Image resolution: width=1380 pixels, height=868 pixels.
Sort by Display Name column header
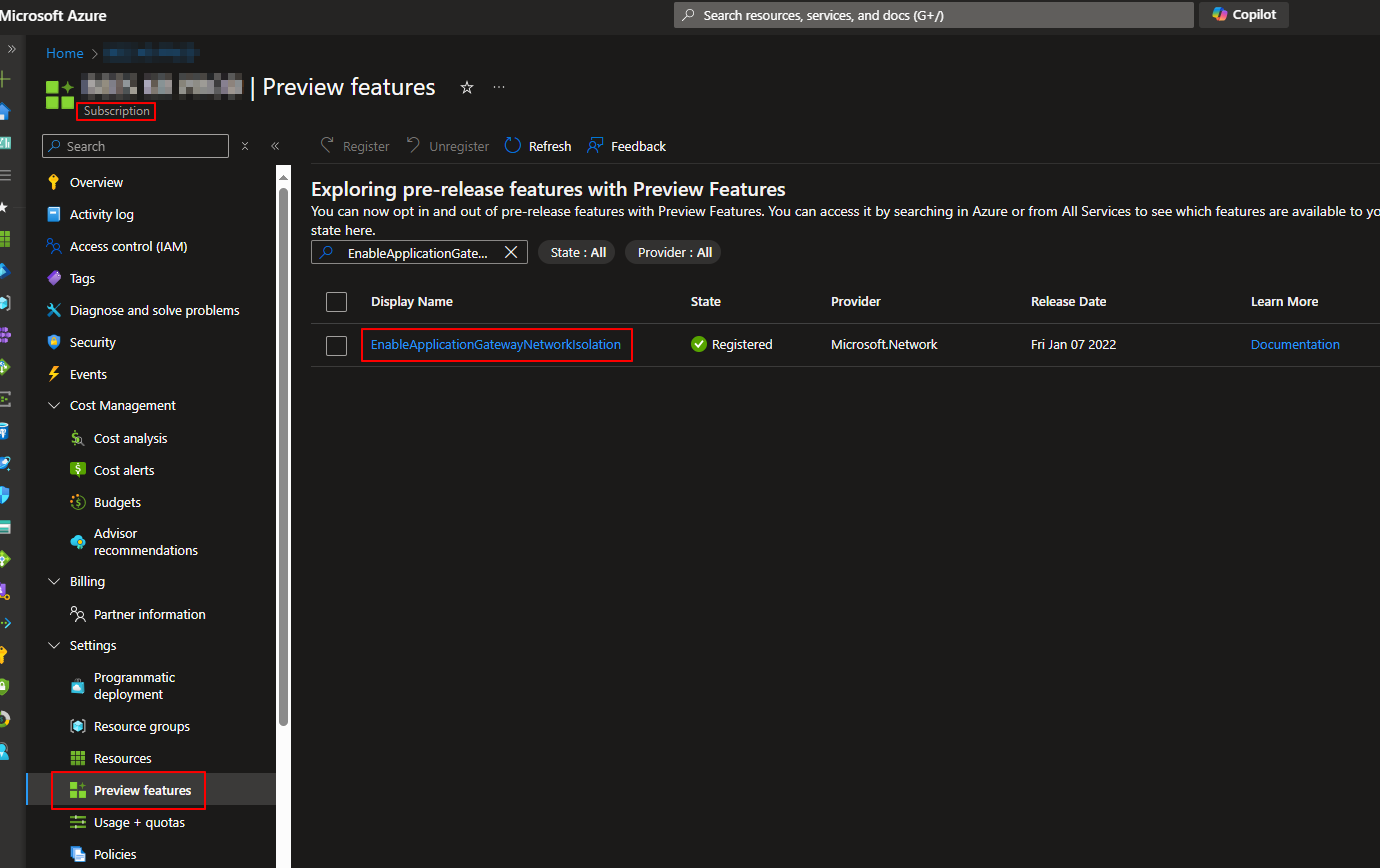click(412, 302)
